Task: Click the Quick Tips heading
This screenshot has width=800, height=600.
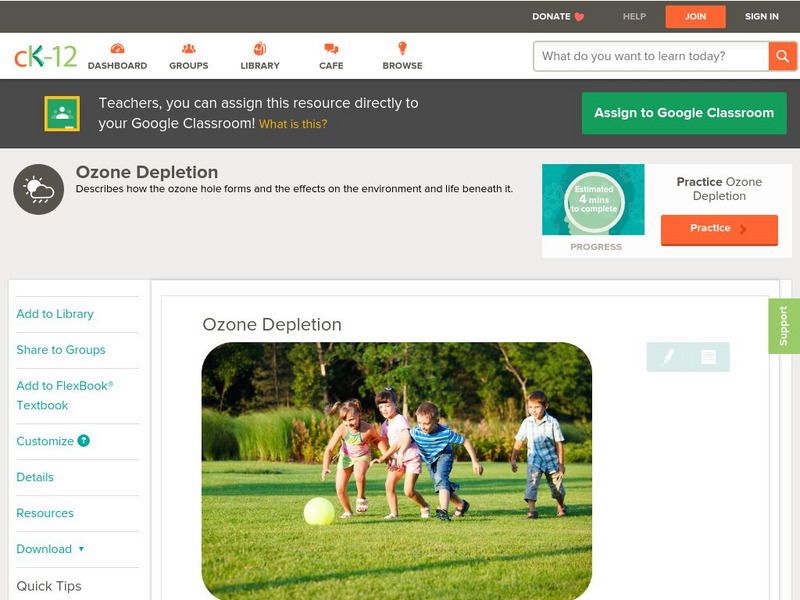Action: point(49,586)
